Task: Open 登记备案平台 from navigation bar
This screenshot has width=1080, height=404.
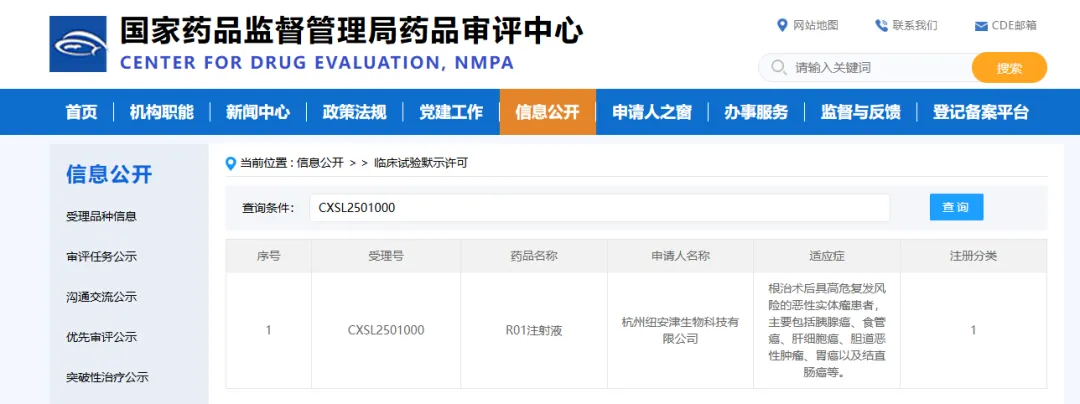Action: click(980, 112)
